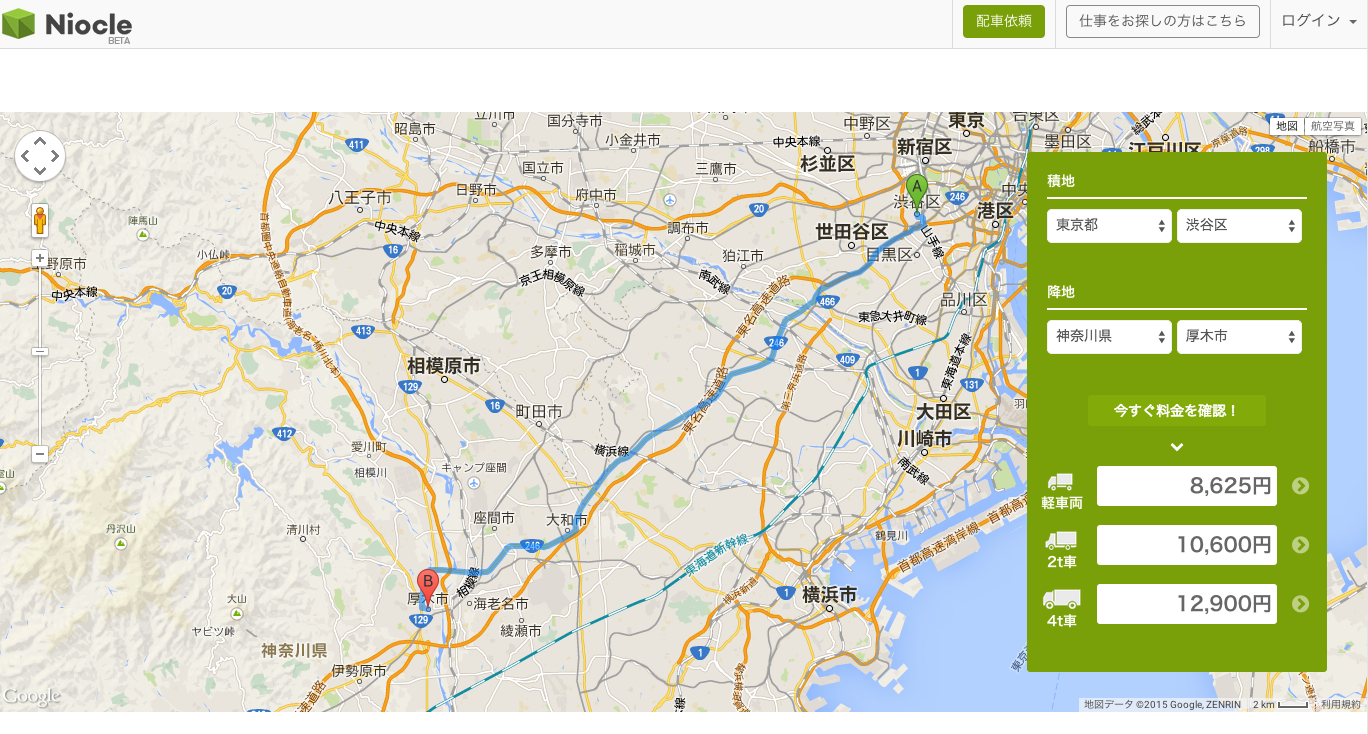
Task: Click the 世田谷区 map label
Action: pos(852,232)
